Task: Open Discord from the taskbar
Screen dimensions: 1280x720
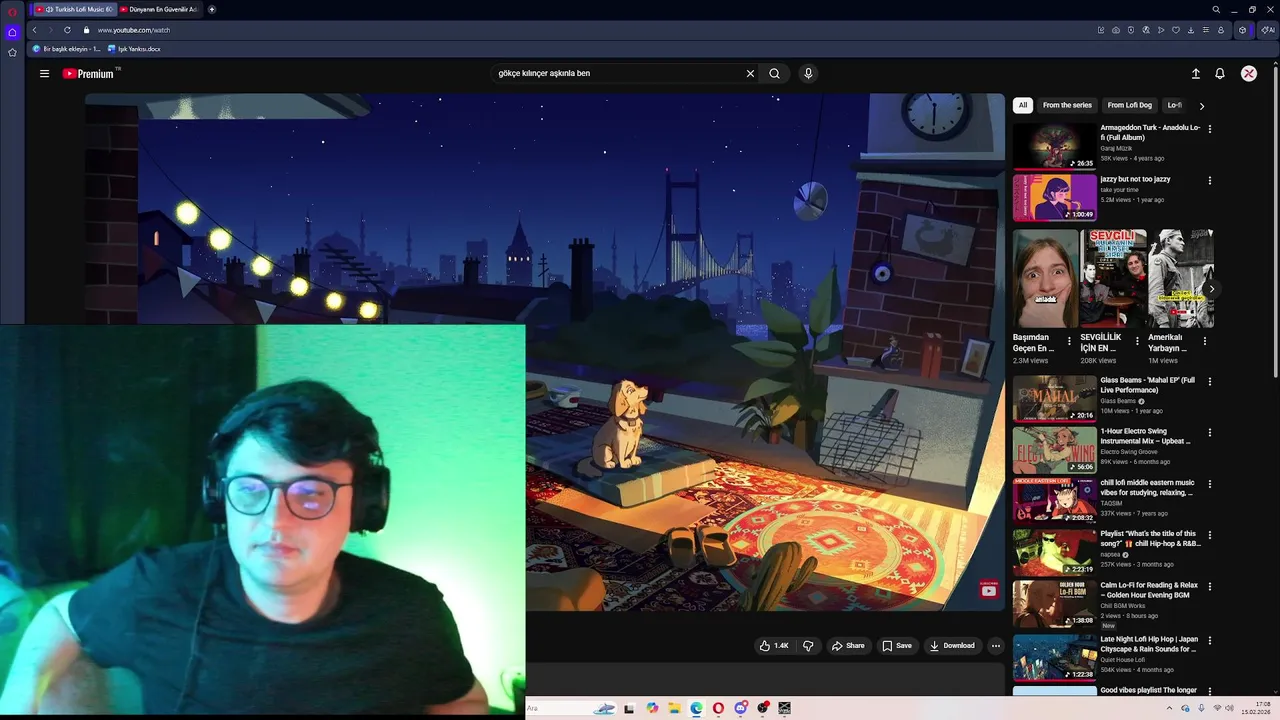Action: [x=740, y=708]
